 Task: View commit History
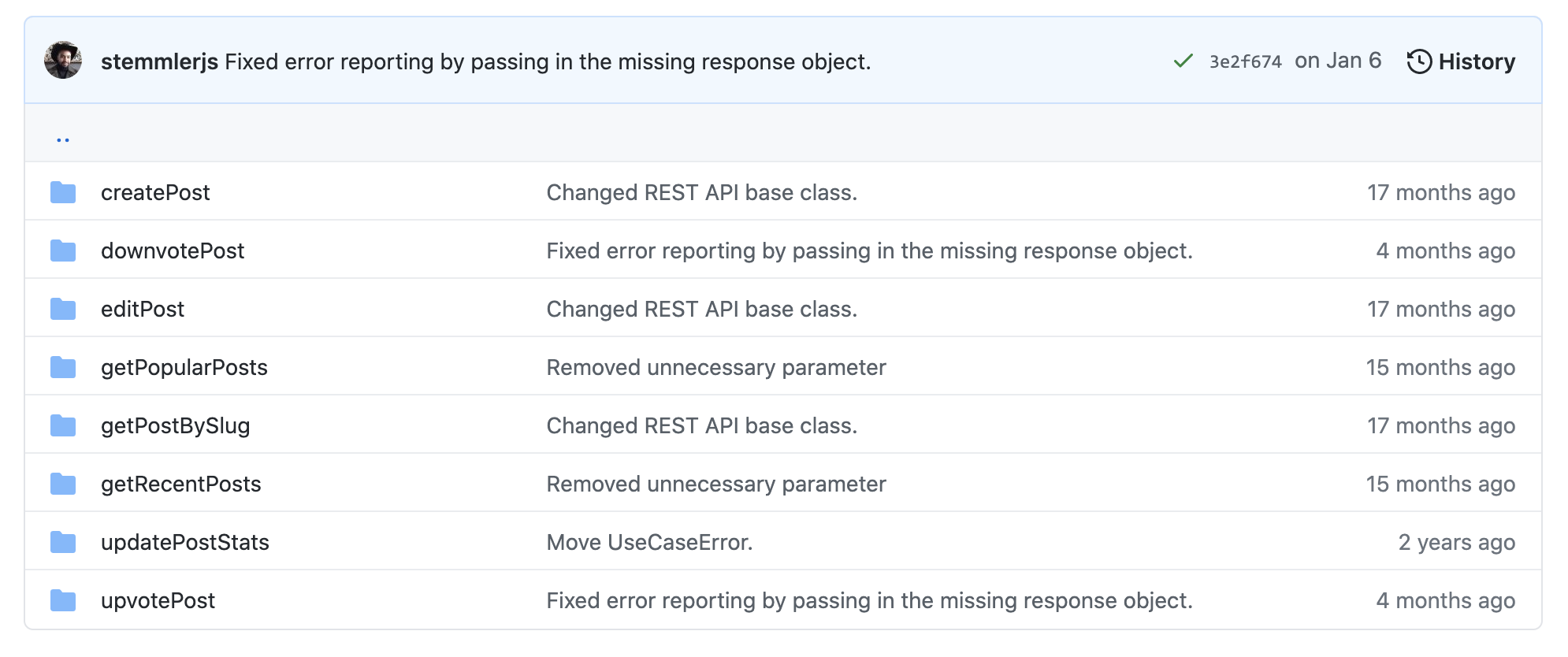point(1476,61)
